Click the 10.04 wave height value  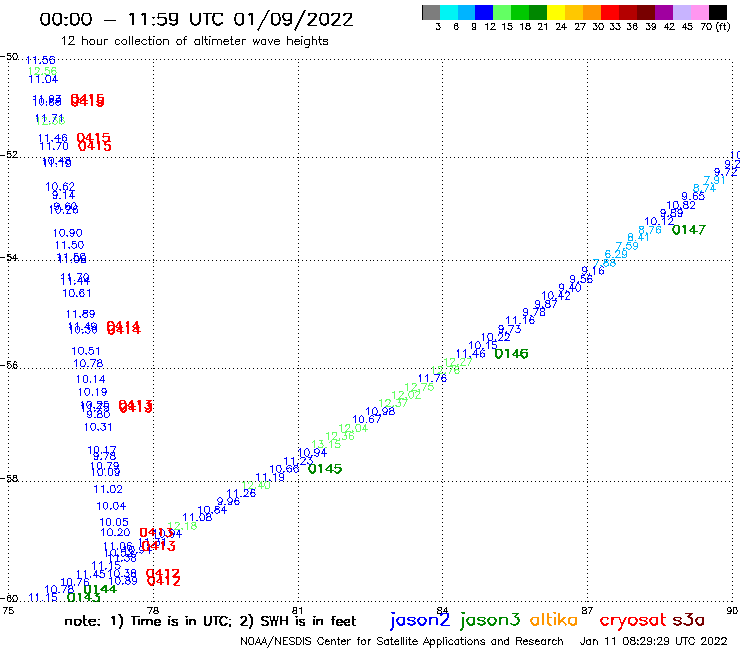(111, 506)
